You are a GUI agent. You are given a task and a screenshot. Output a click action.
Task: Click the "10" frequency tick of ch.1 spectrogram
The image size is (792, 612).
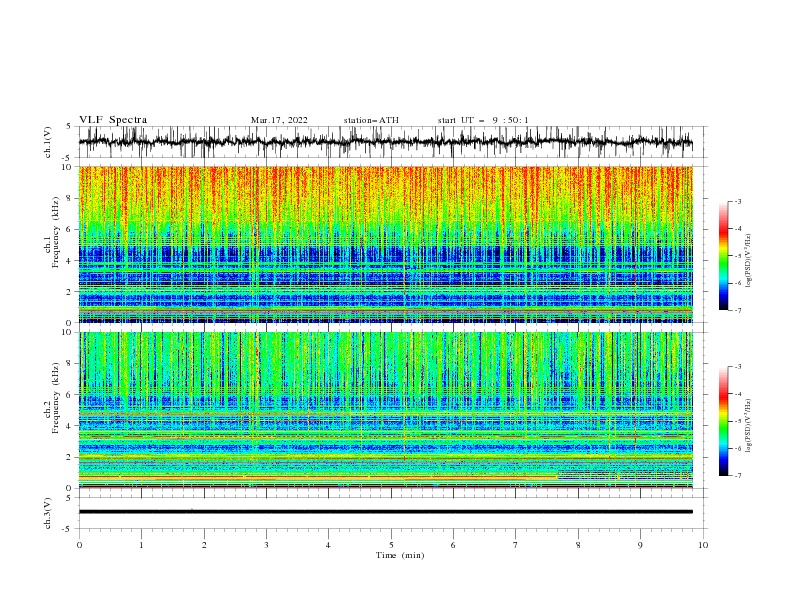point(68,167)
